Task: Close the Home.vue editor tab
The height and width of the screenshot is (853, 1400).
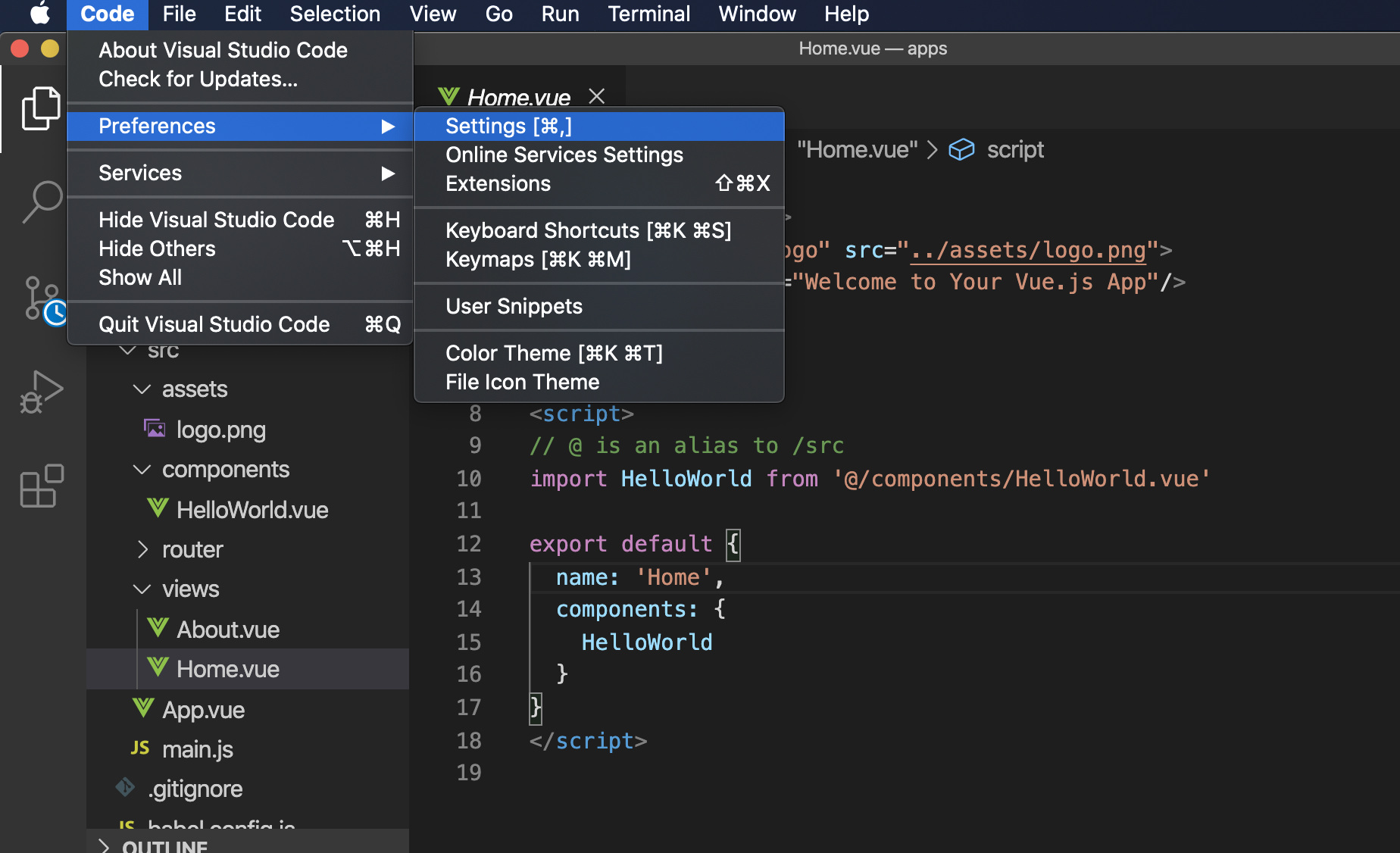Action: click(x=597, y=96)
